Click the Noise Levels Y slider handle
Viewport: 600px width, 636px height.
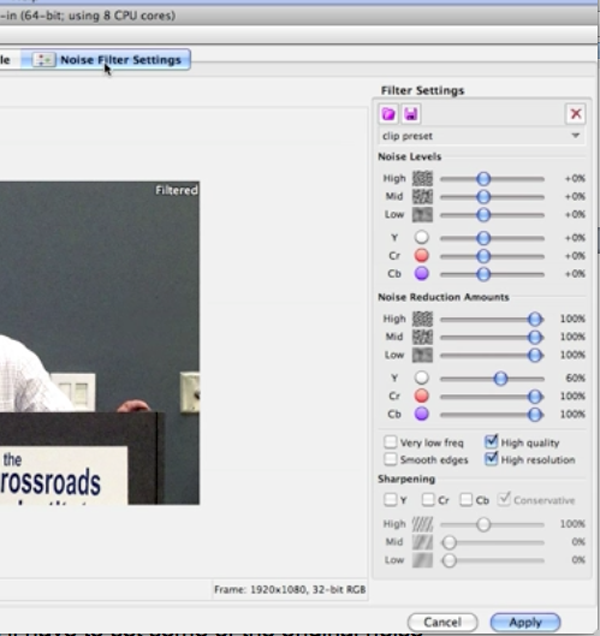click(483, 238)
